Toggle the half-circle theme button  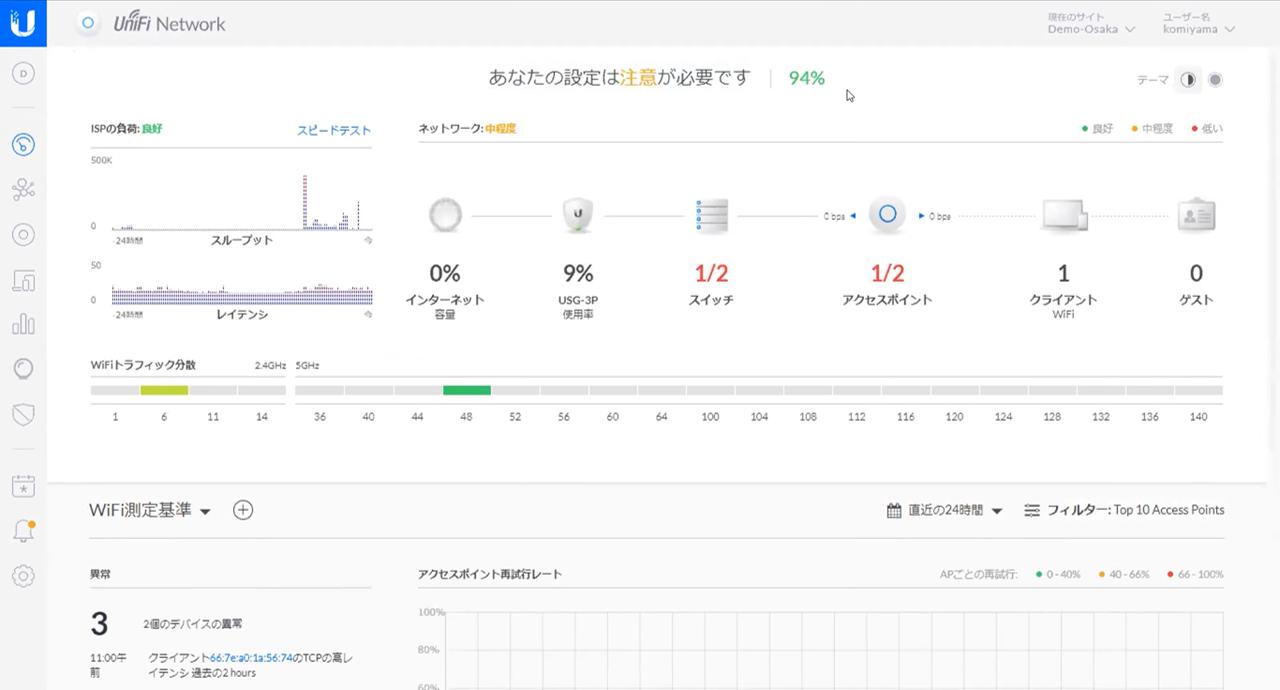pos(1188,80)
